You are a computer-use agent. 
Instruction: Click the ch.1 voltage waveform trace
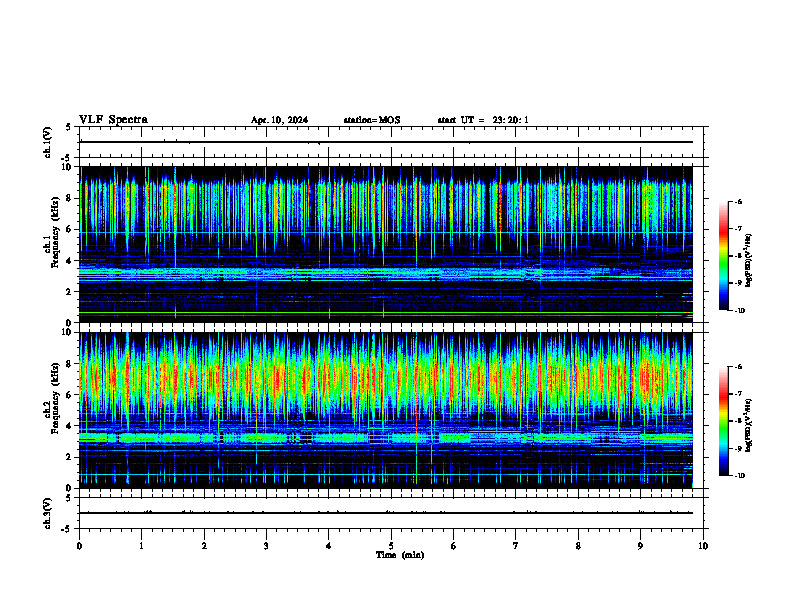pyautogui.click(x=386, y=142)
